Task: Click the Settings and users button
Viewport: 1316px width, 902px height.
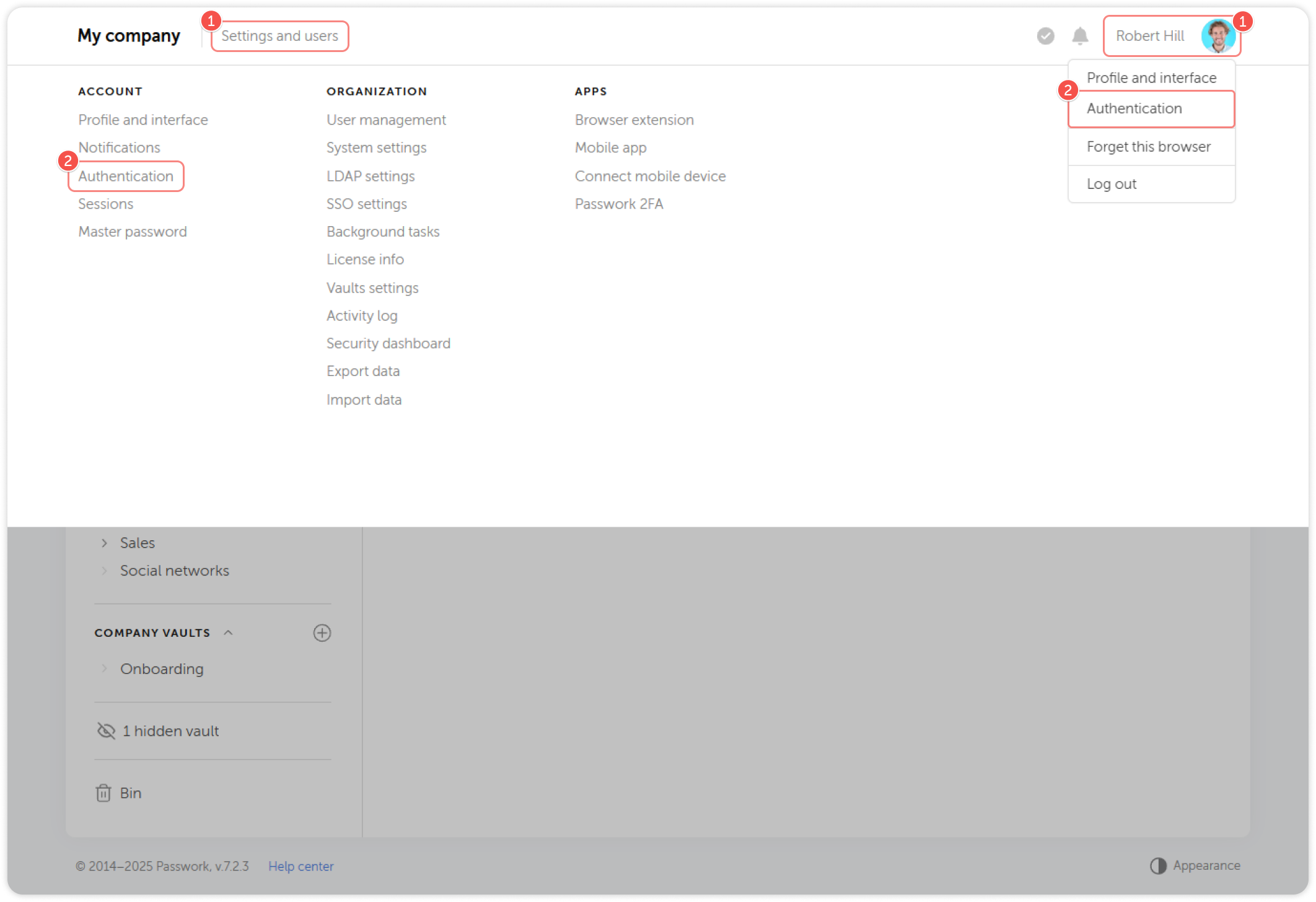Action: coord(279,36)
